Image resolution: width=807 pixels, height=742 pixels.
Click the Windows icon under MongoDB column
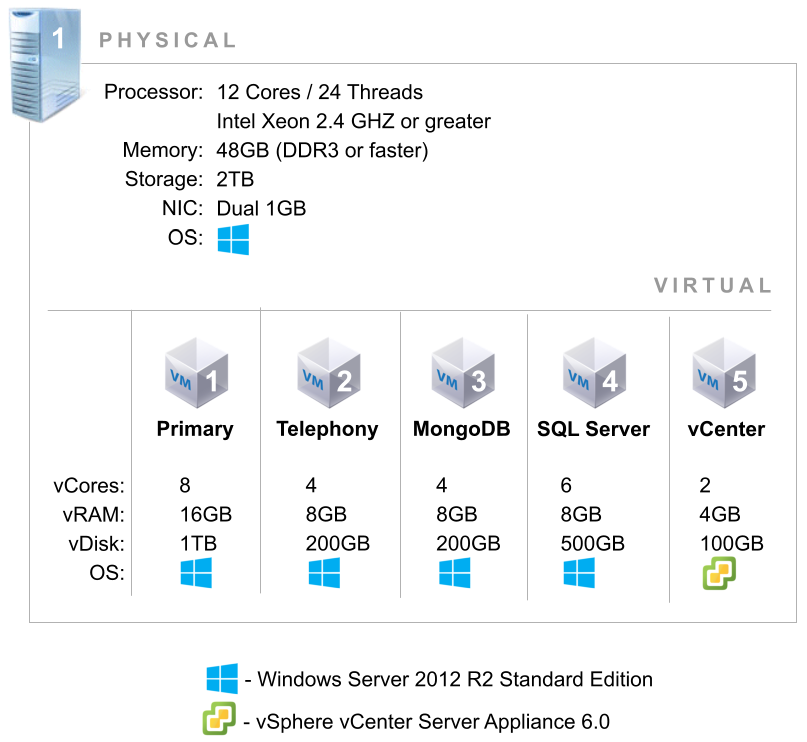[x=454, y=573]
